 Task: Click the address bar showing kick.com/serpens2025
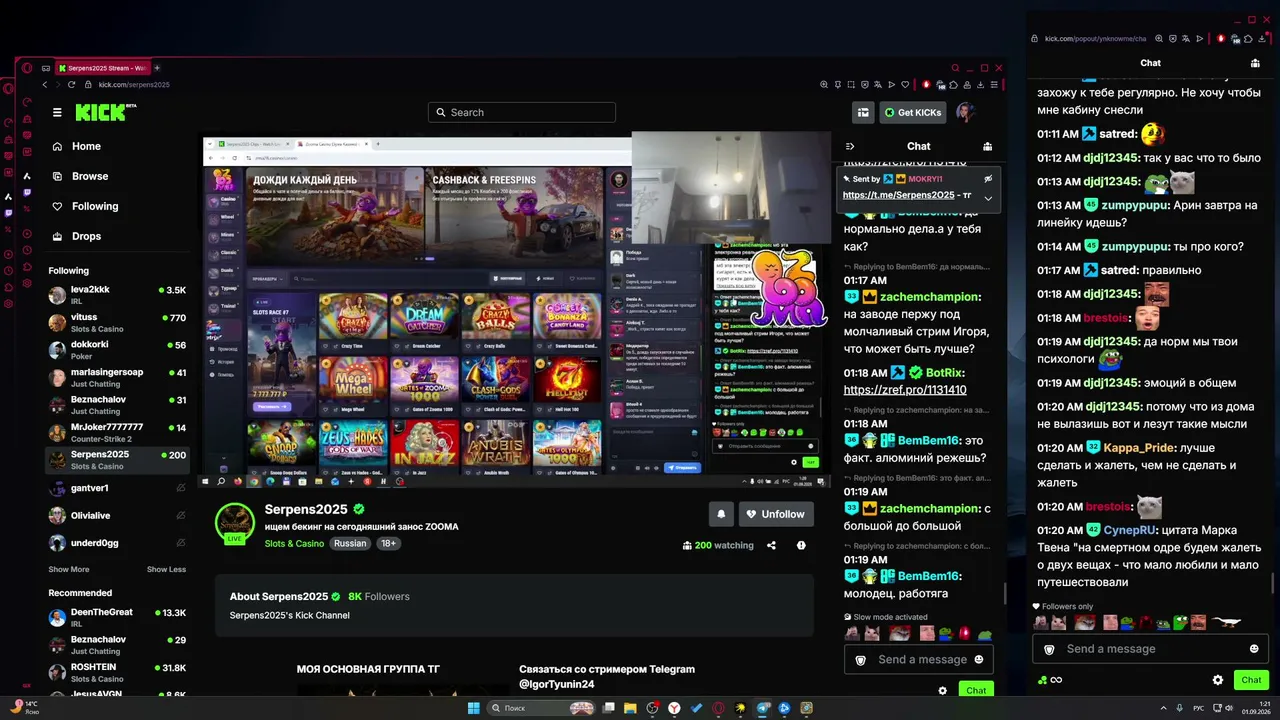click(133, 85)
